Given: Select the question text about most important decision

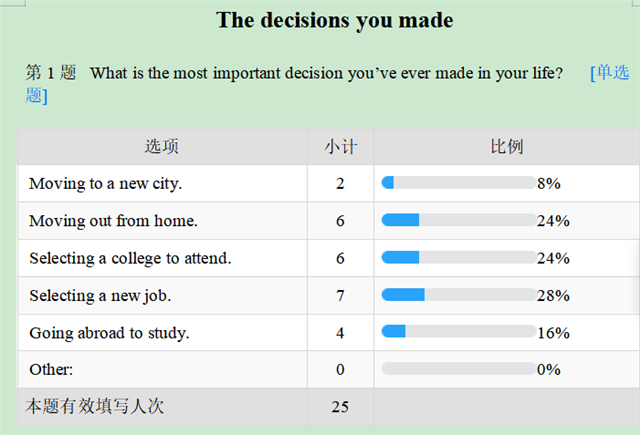Looking at the screenshot, I should coord(326,73).
